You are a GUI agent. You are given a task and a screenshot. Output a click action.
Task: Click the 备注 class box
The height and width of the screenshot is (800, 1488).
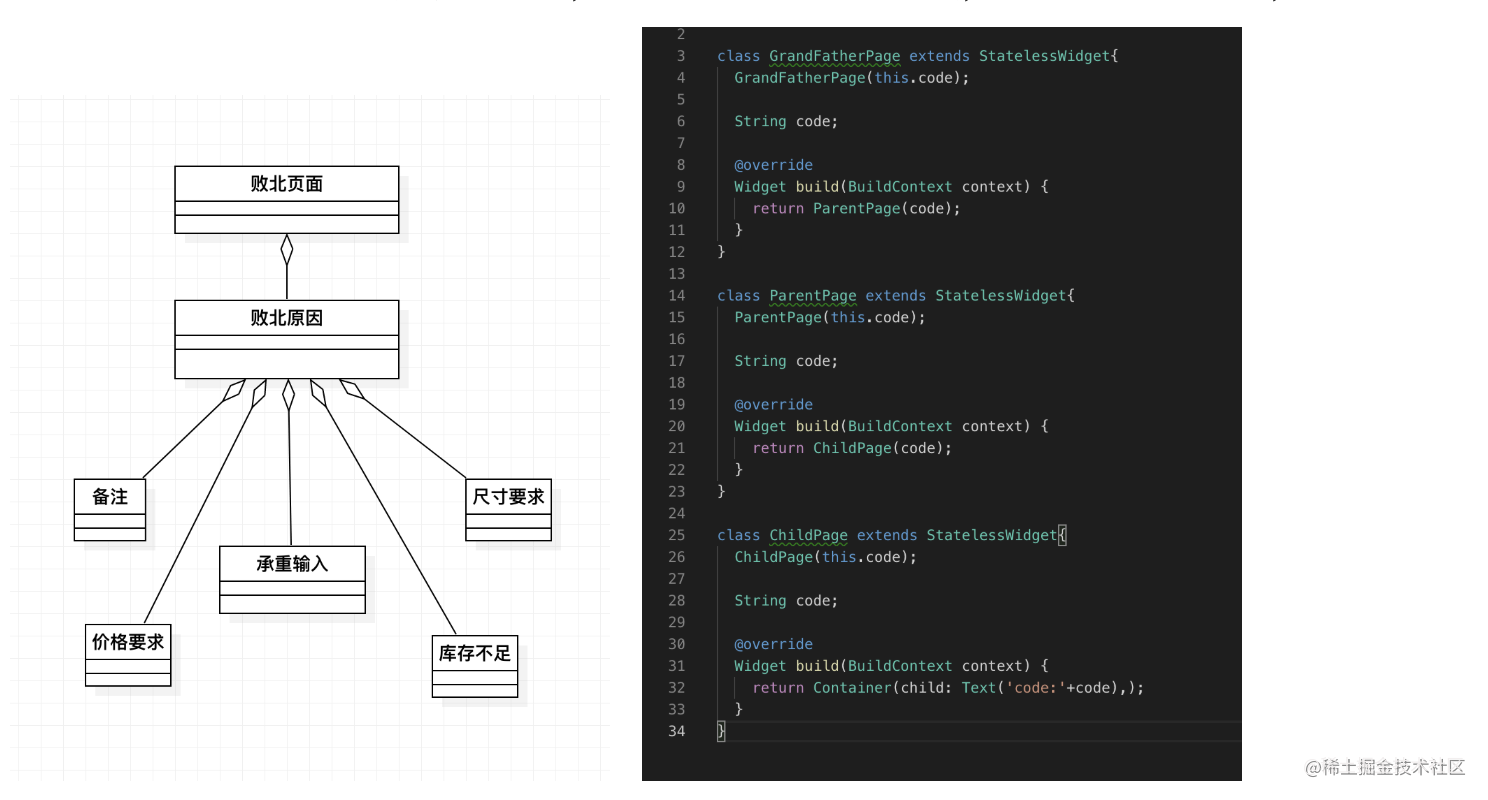[110, 510]
